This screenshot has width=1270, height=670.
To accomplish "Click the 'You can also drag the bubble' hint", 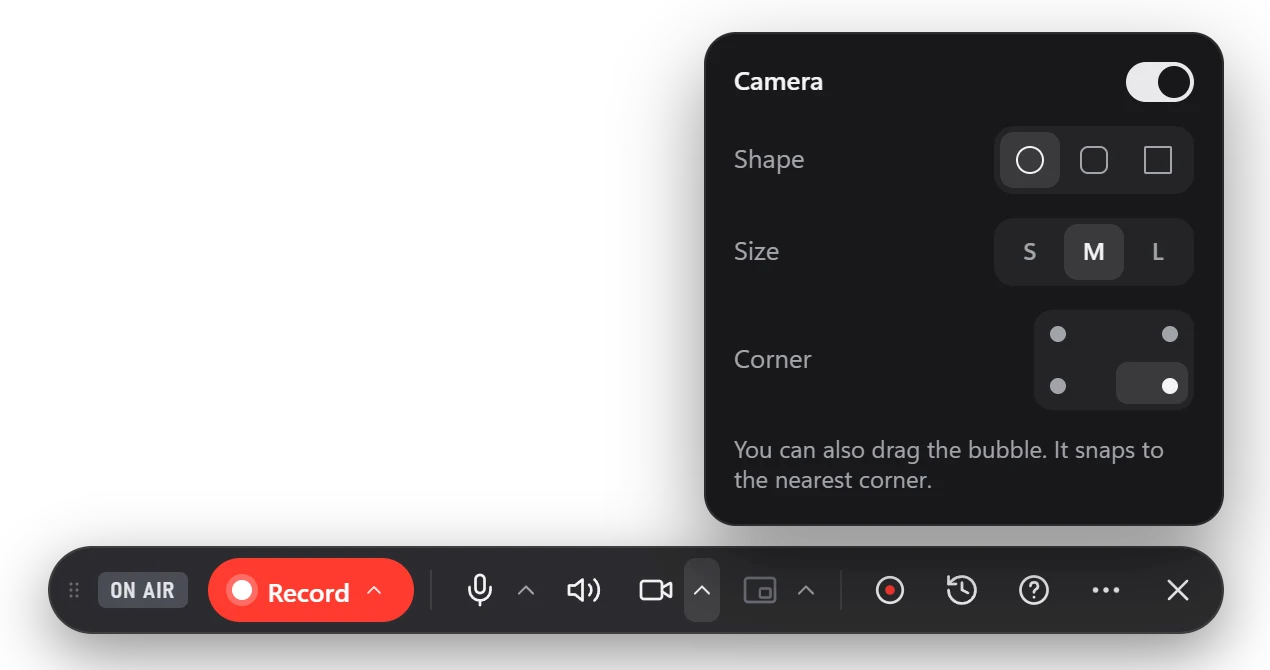I will 949,465.
